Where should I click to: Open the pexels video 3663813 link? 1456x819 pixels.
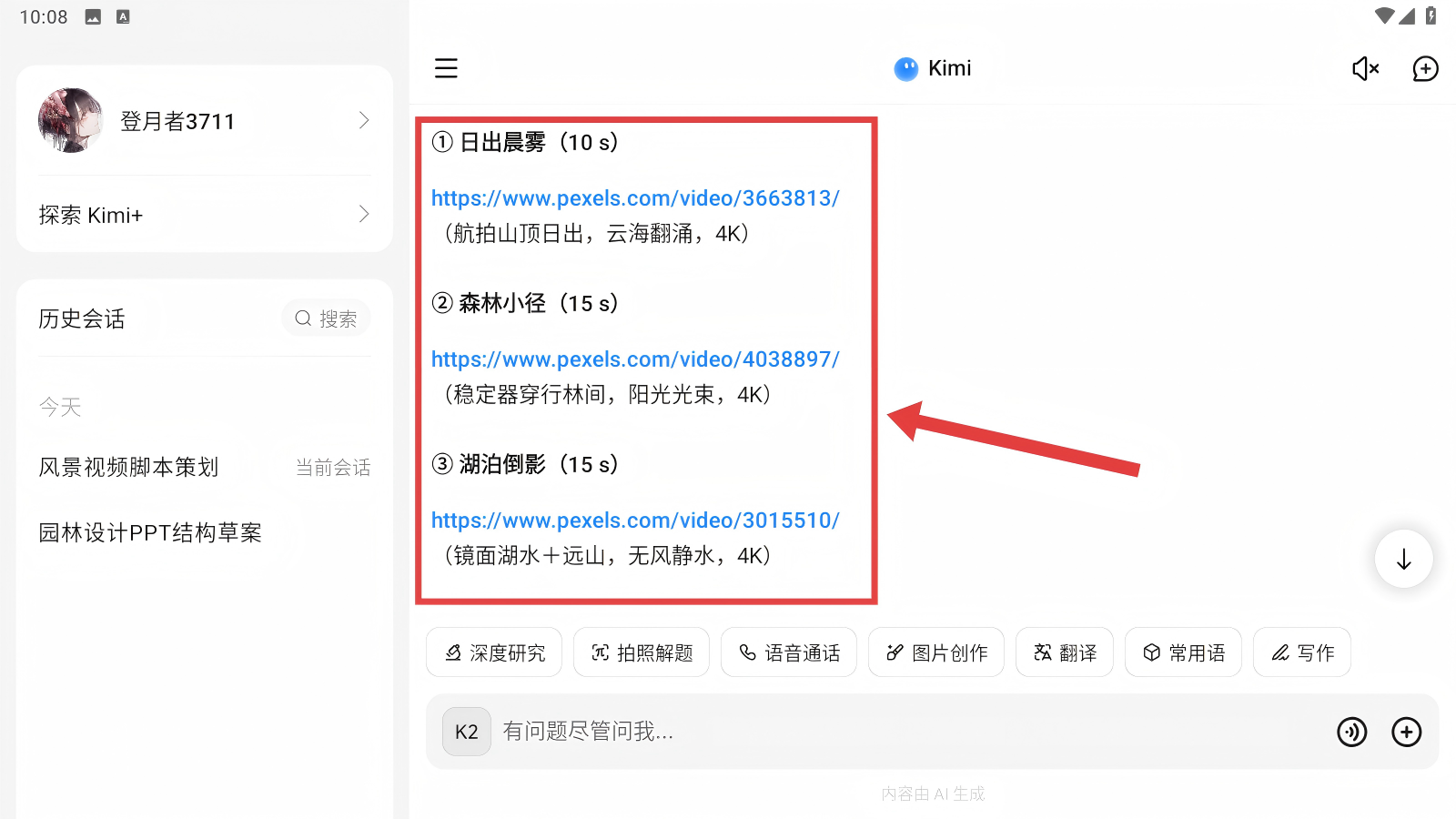tap(635, 198)
